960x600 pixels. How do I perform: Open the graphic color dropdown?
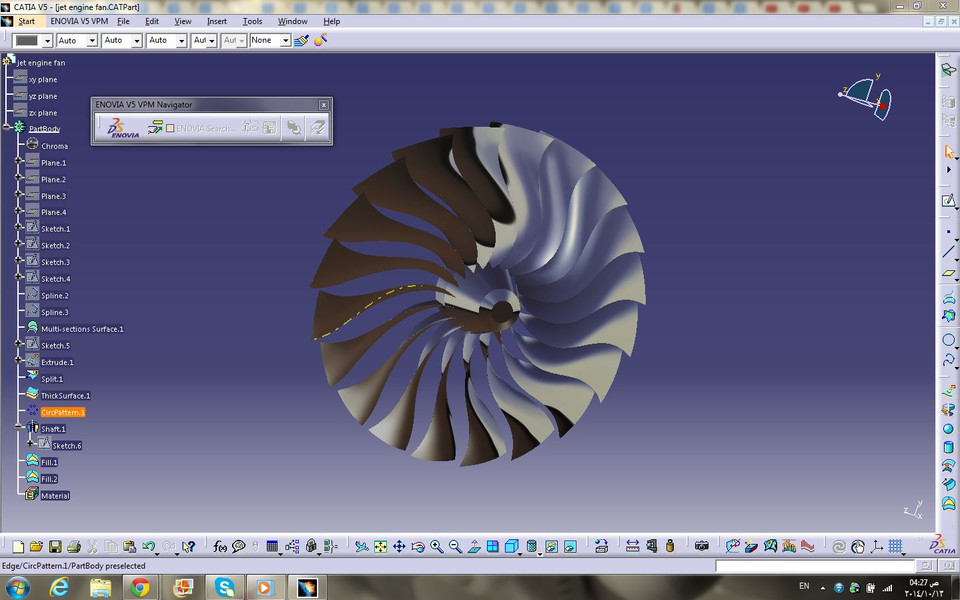(47, 40)
